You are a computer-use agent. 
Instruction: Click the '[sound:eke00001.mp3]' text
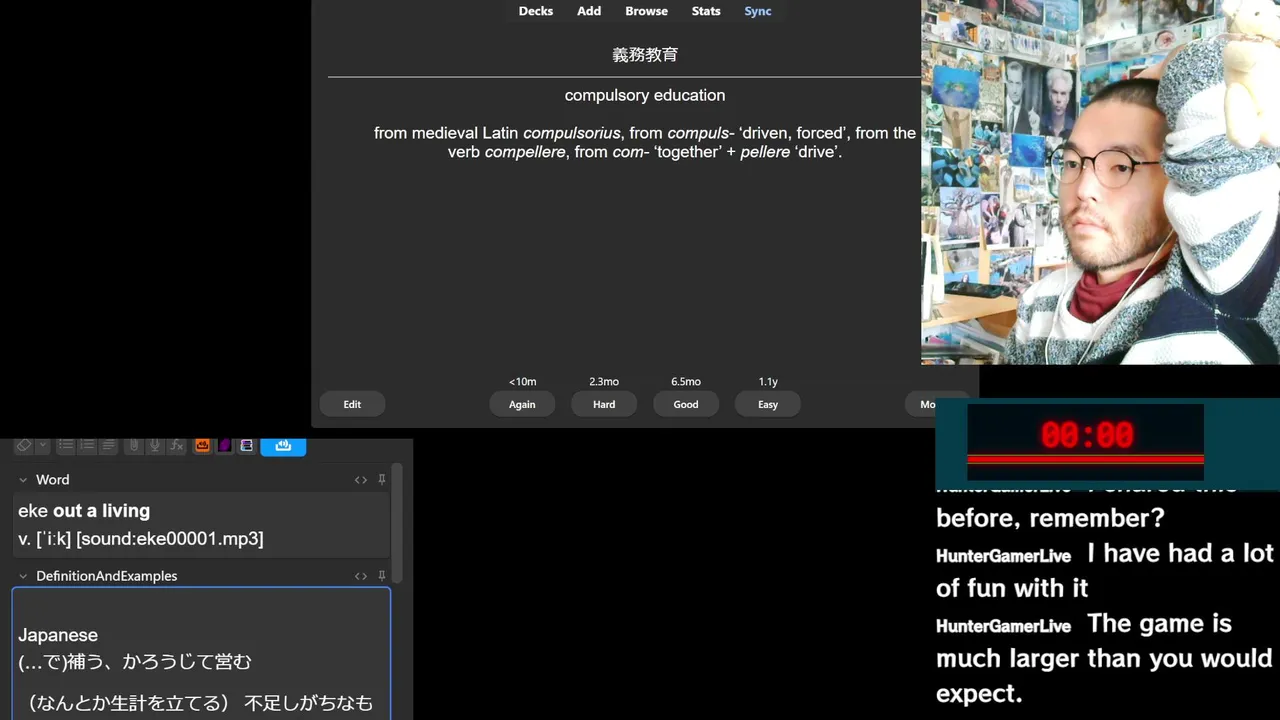(x=170, y=539)
